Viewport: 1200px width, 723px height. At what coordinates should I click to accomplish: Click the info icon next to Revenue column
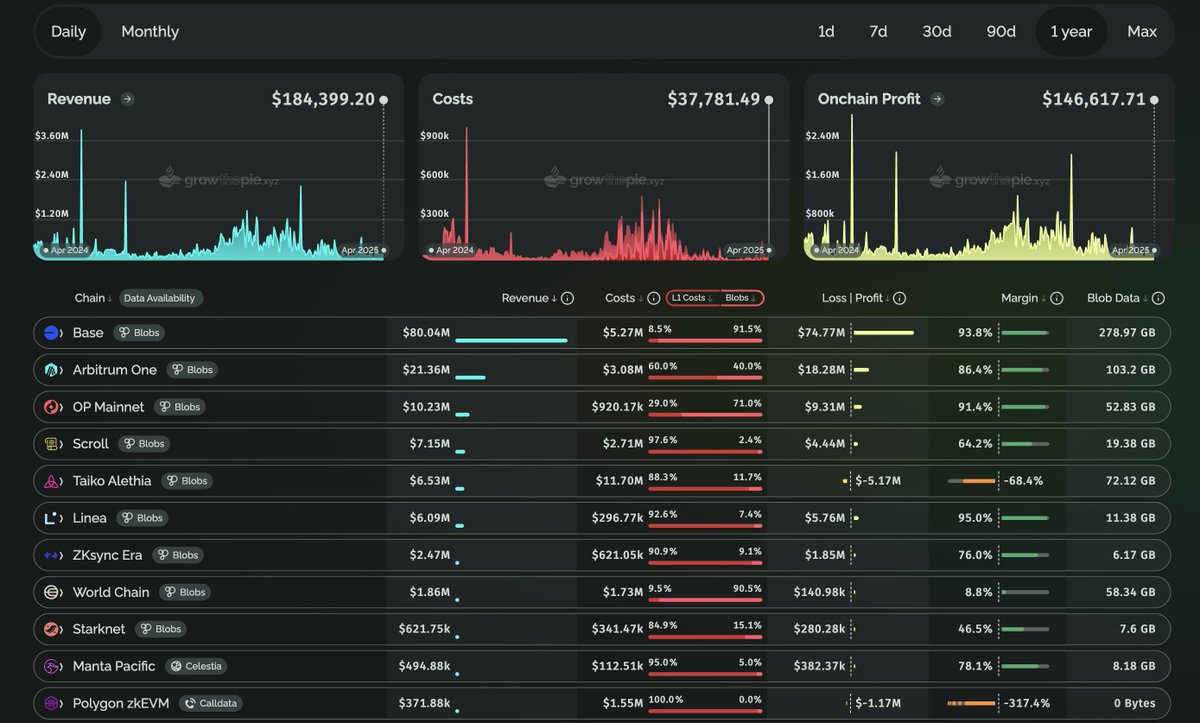pos(568,298)
